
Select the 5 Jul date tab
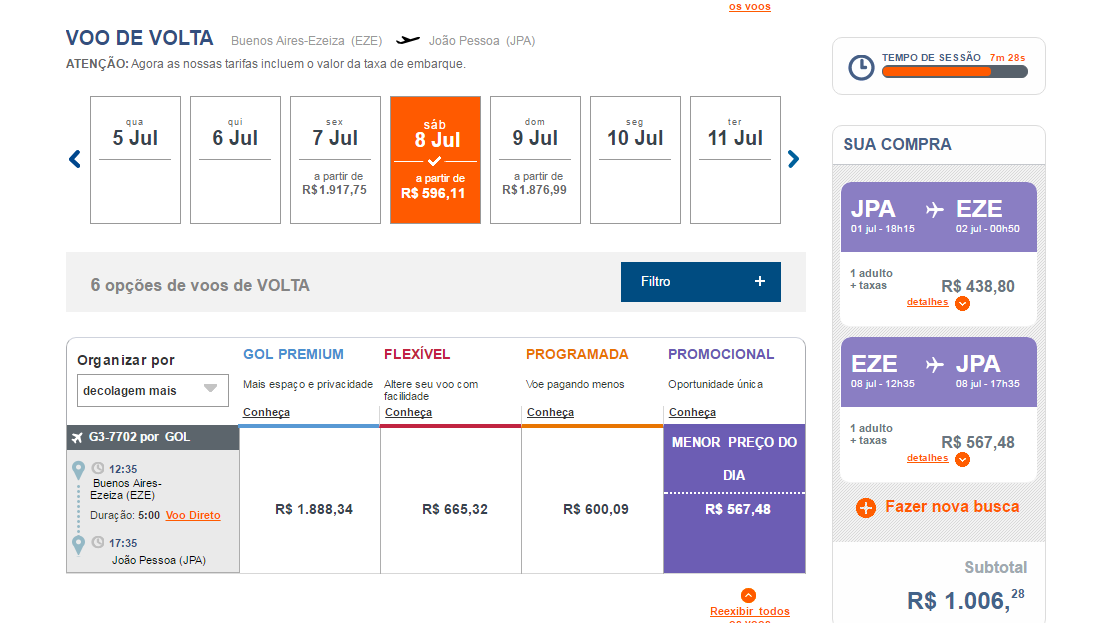[x=135, y=160]
